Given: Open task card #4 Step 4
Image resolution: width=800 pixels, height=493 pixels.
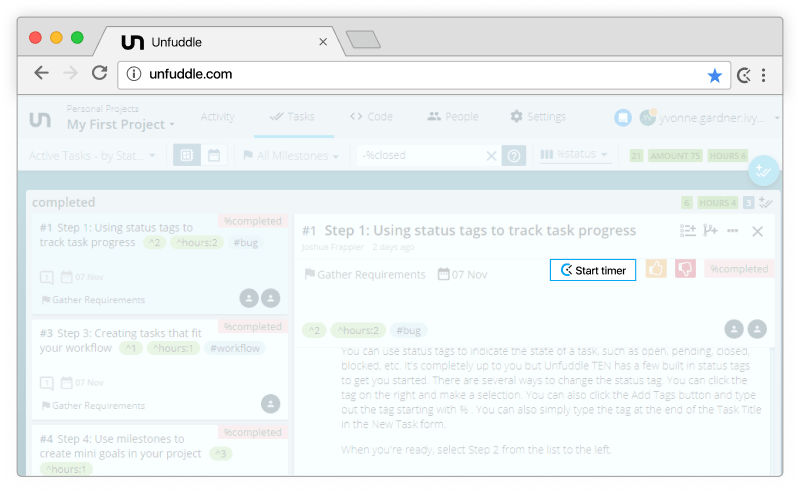Looking at the screenshot, I should coord(160,450).
